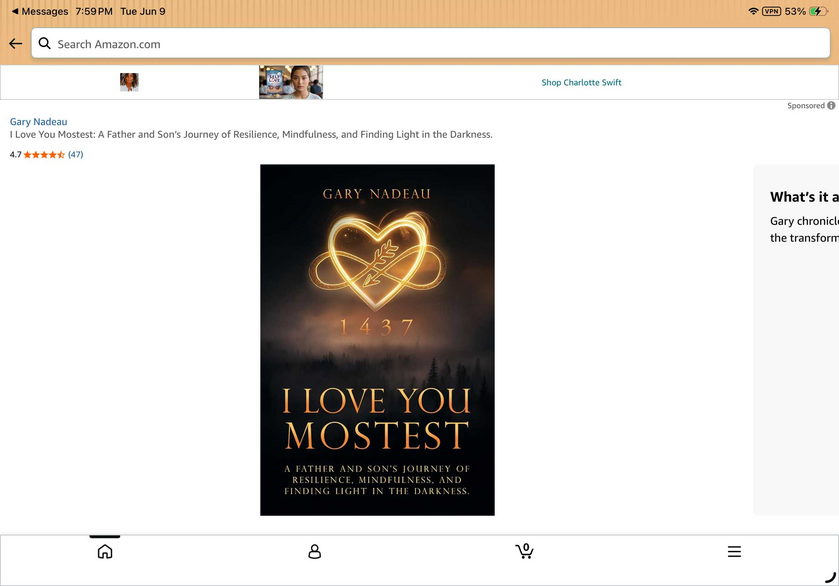Return to Messages app via status bar

pos(40,11)
